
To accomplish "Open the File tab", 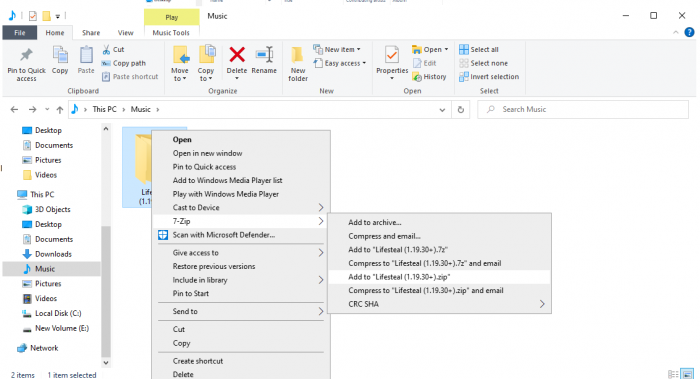I will 20,33.
